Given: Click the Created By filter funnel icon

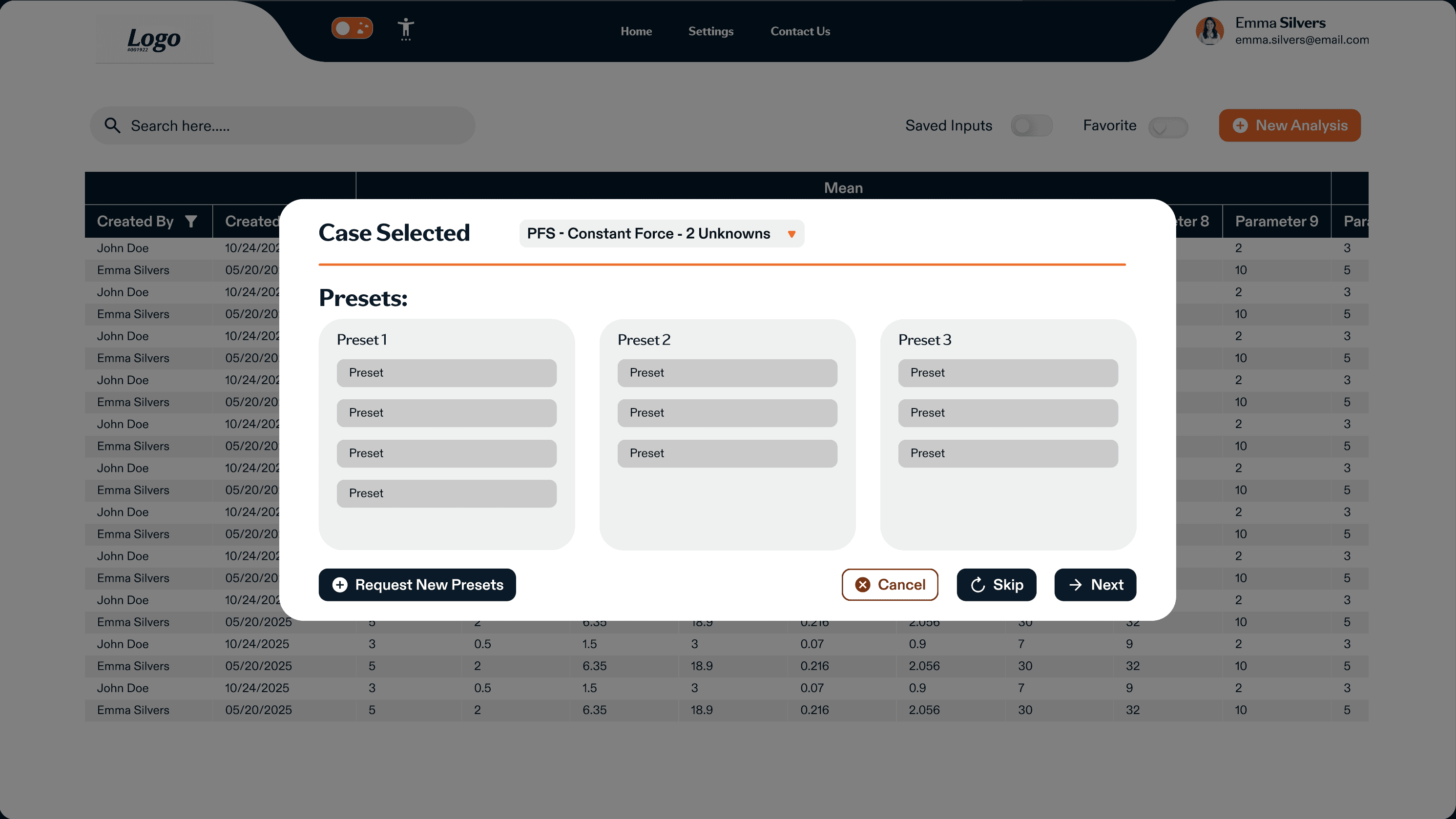Looking at the screenshot, I should (x=191, y=222).
